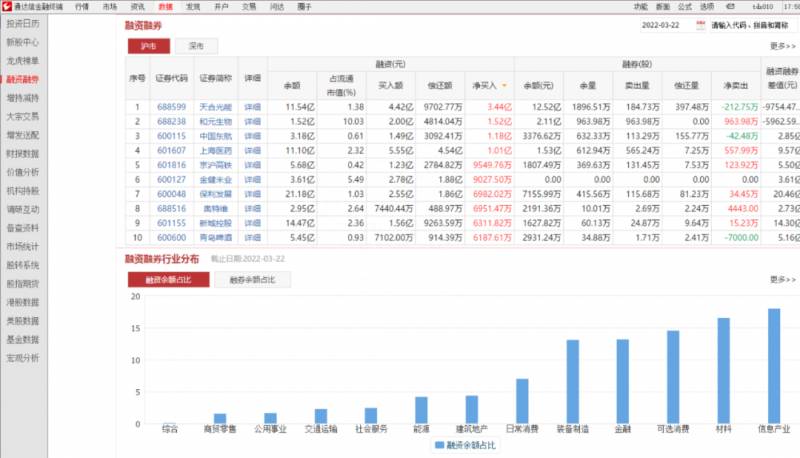Click the 信息产业 bar in the chart

(774, 366)
